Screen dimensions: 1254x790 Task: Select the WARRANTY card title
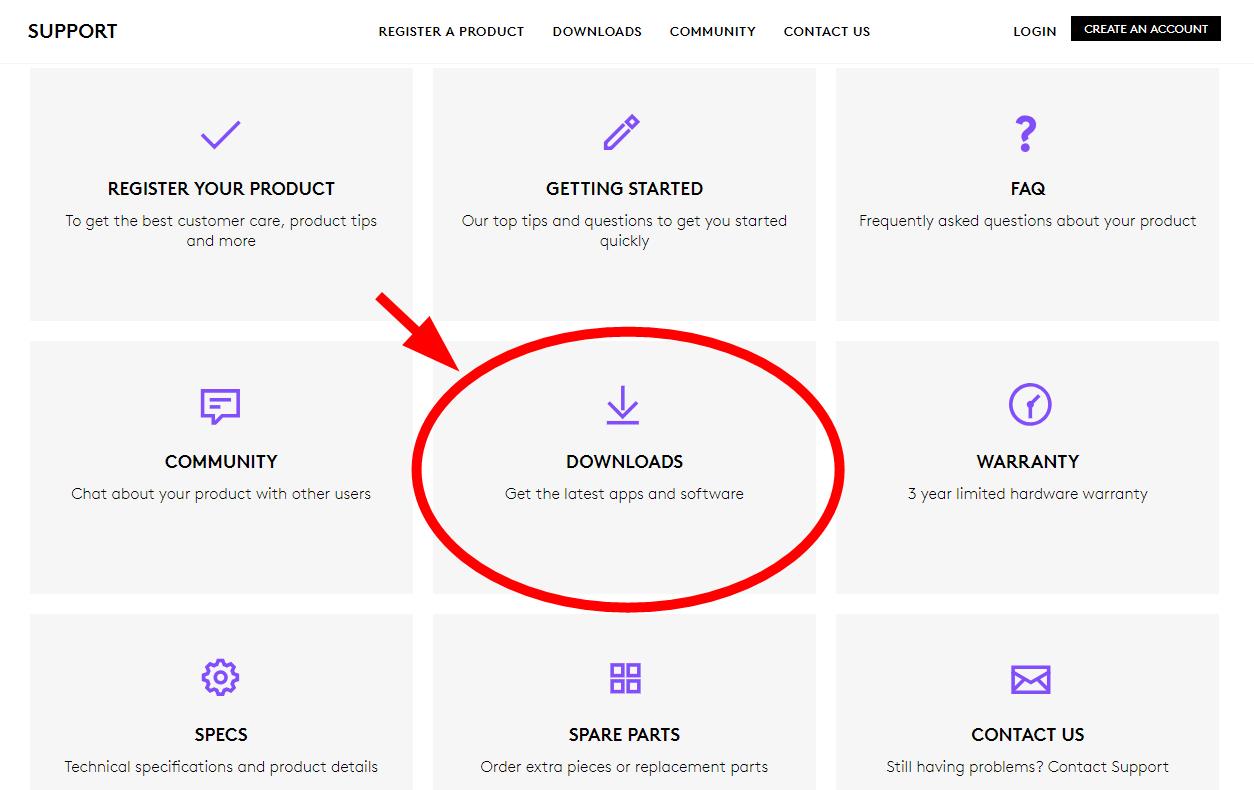[1028, 462]
